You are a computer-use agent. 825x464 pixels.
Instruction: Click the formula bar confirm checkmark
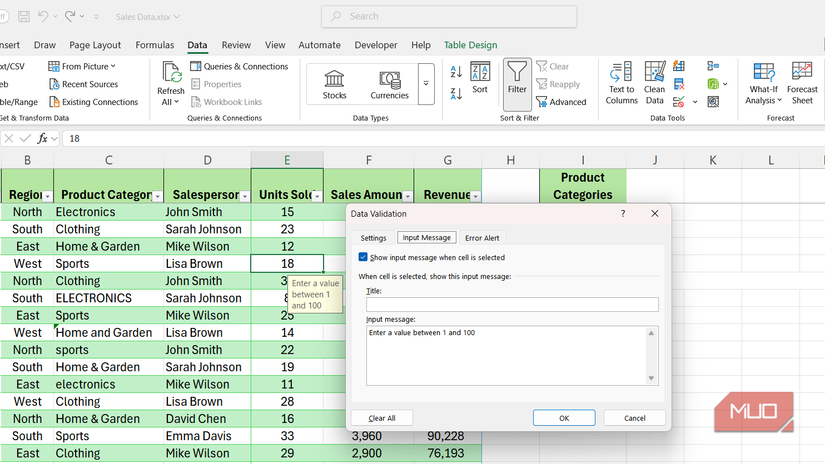coord(25,138)
